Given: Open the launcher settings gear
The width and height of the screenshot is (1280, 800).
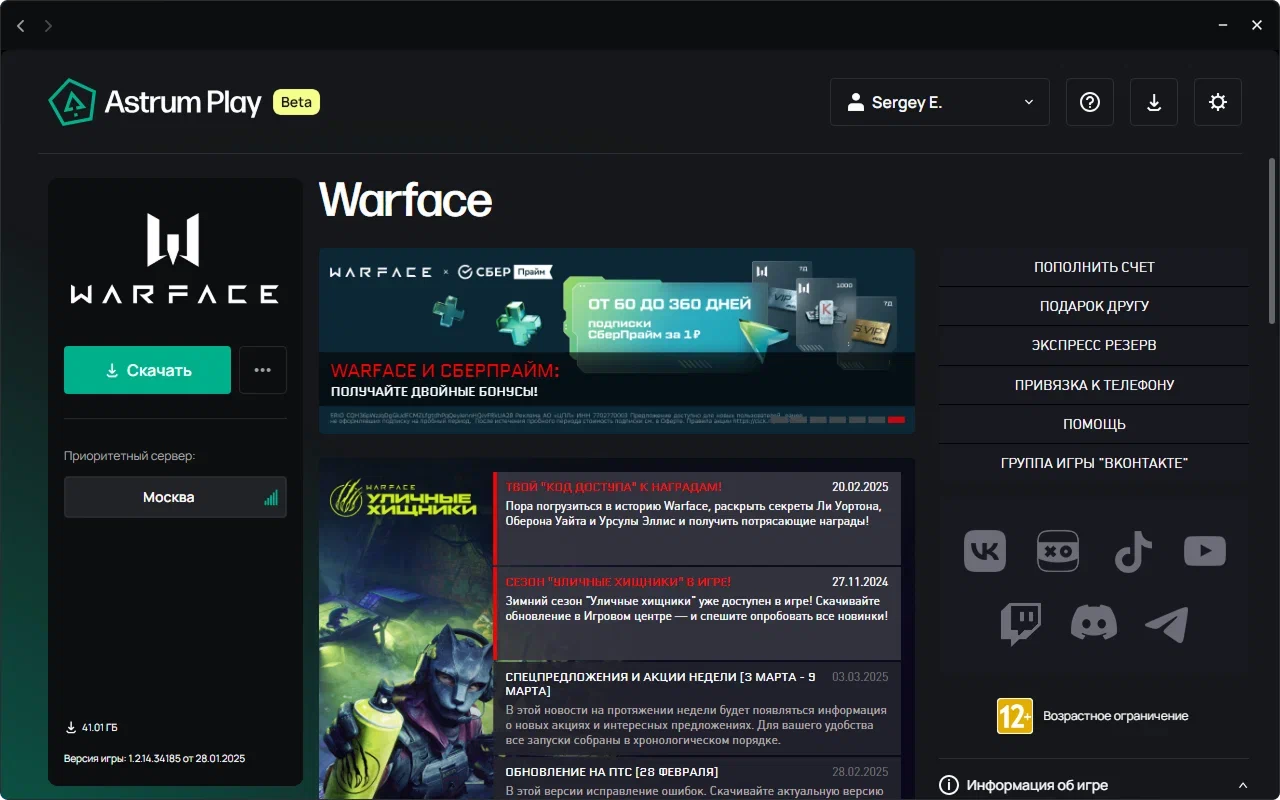Looking at the screenshot, I should 1217,101.
